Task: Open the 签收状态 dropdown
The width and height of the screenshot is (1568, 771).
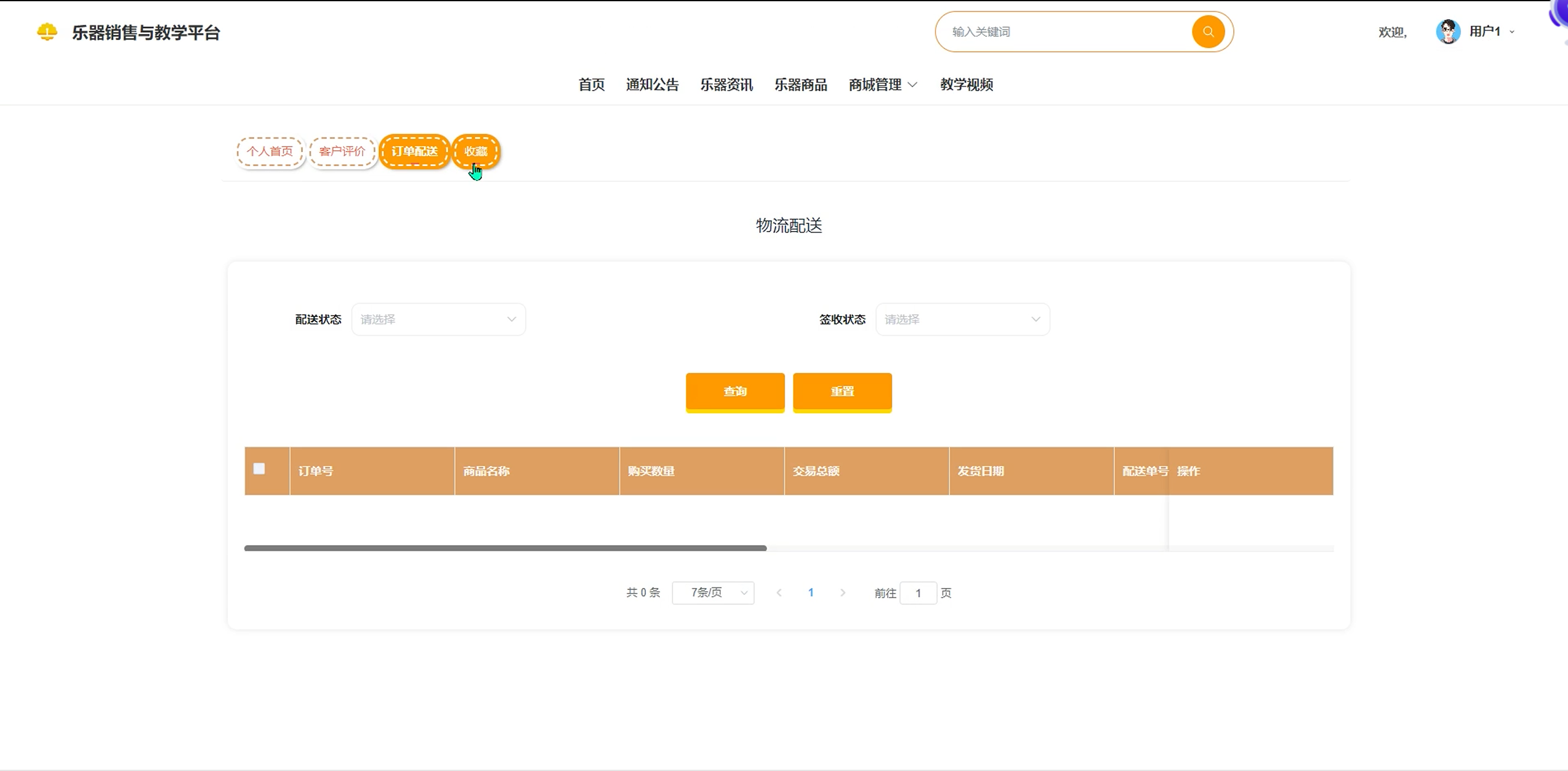Action: coord(962,319)
